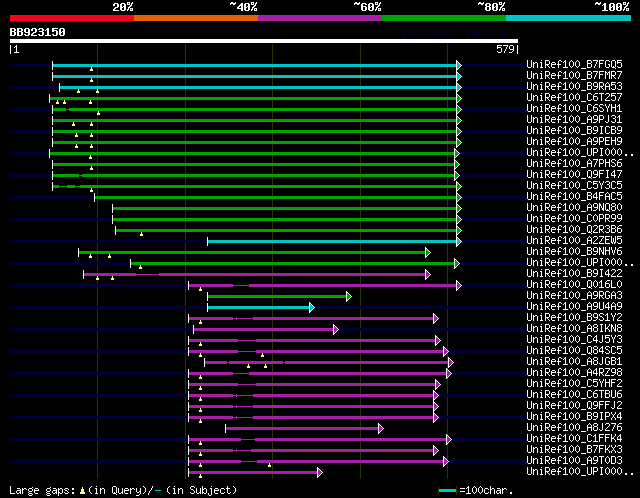
Task: Click the purple alignment bar for A8J276
Action: (x=302, y=429)
